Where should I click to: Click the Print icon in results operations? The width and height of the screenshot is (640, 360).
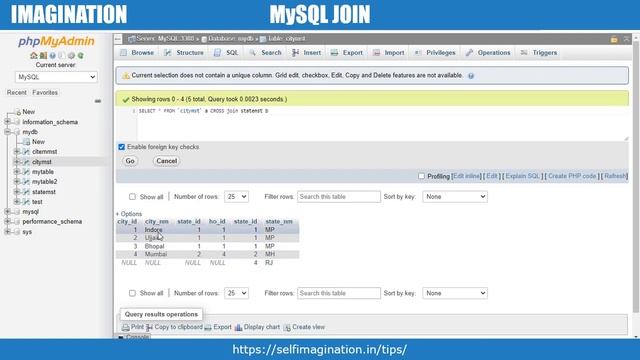(x=126, y=327)
